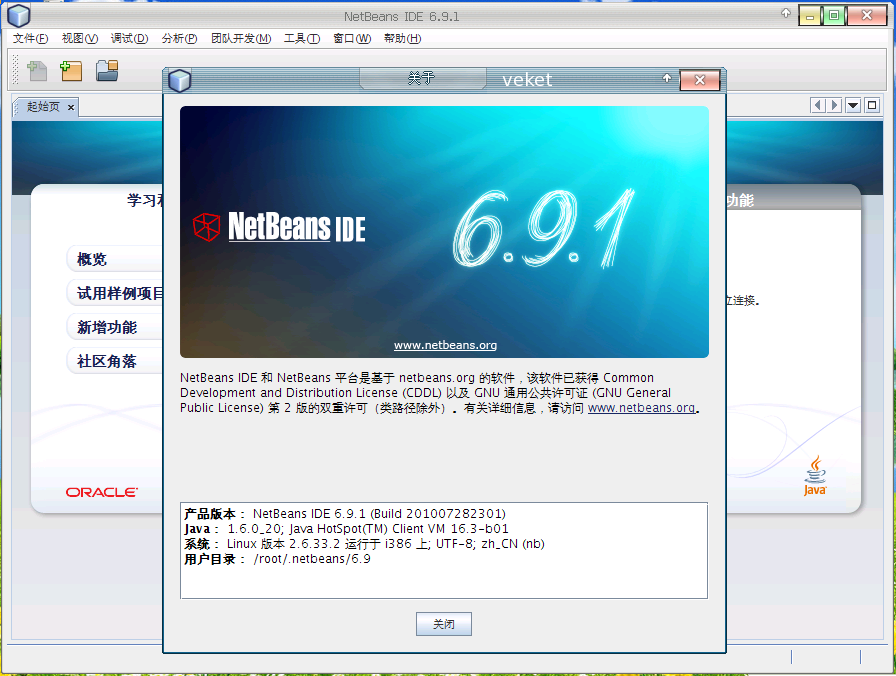Click the Java 1.6.0_20 version line

346,529
